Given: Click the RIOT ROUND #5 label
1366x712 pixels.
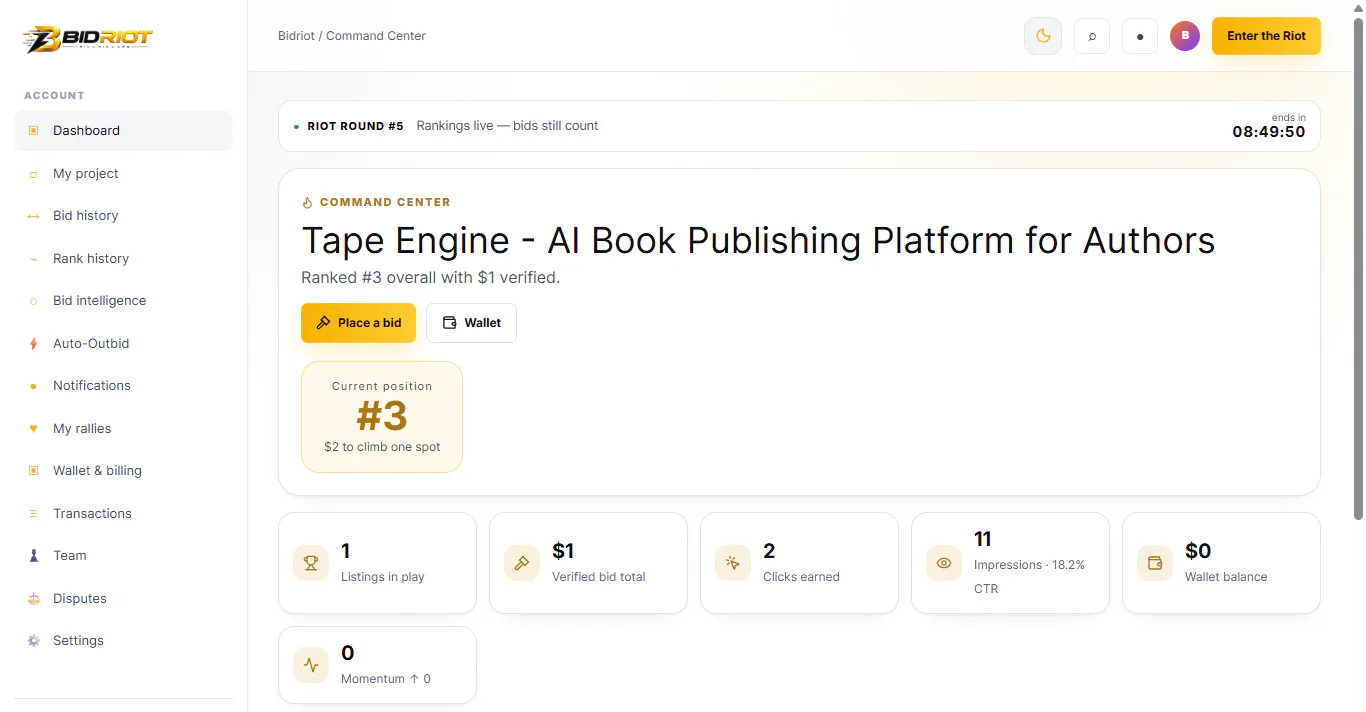Looking at the screenshot, I should point(355,127).
